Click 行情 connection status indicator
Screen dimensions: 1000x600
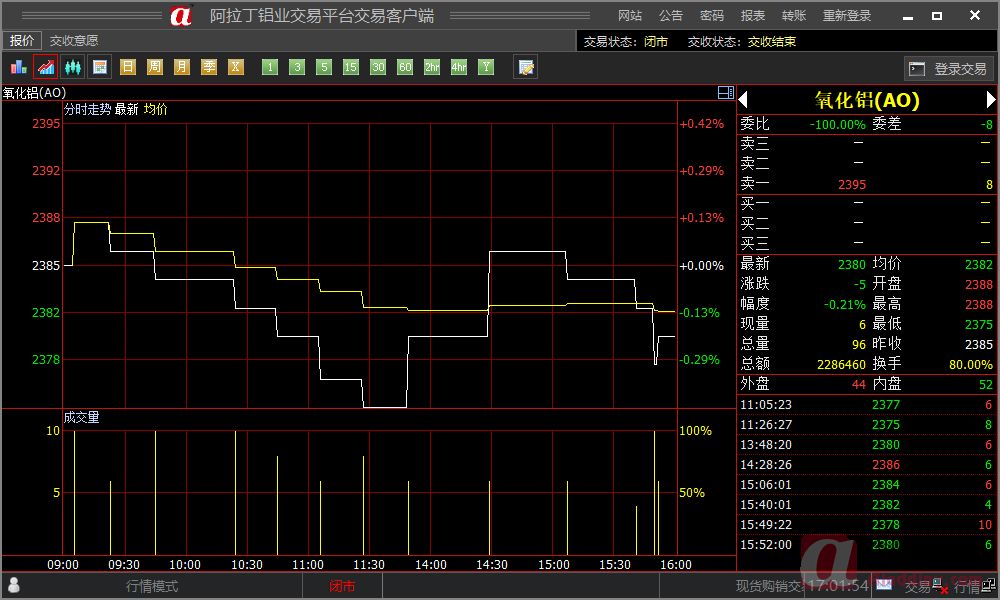coord(975,586)
